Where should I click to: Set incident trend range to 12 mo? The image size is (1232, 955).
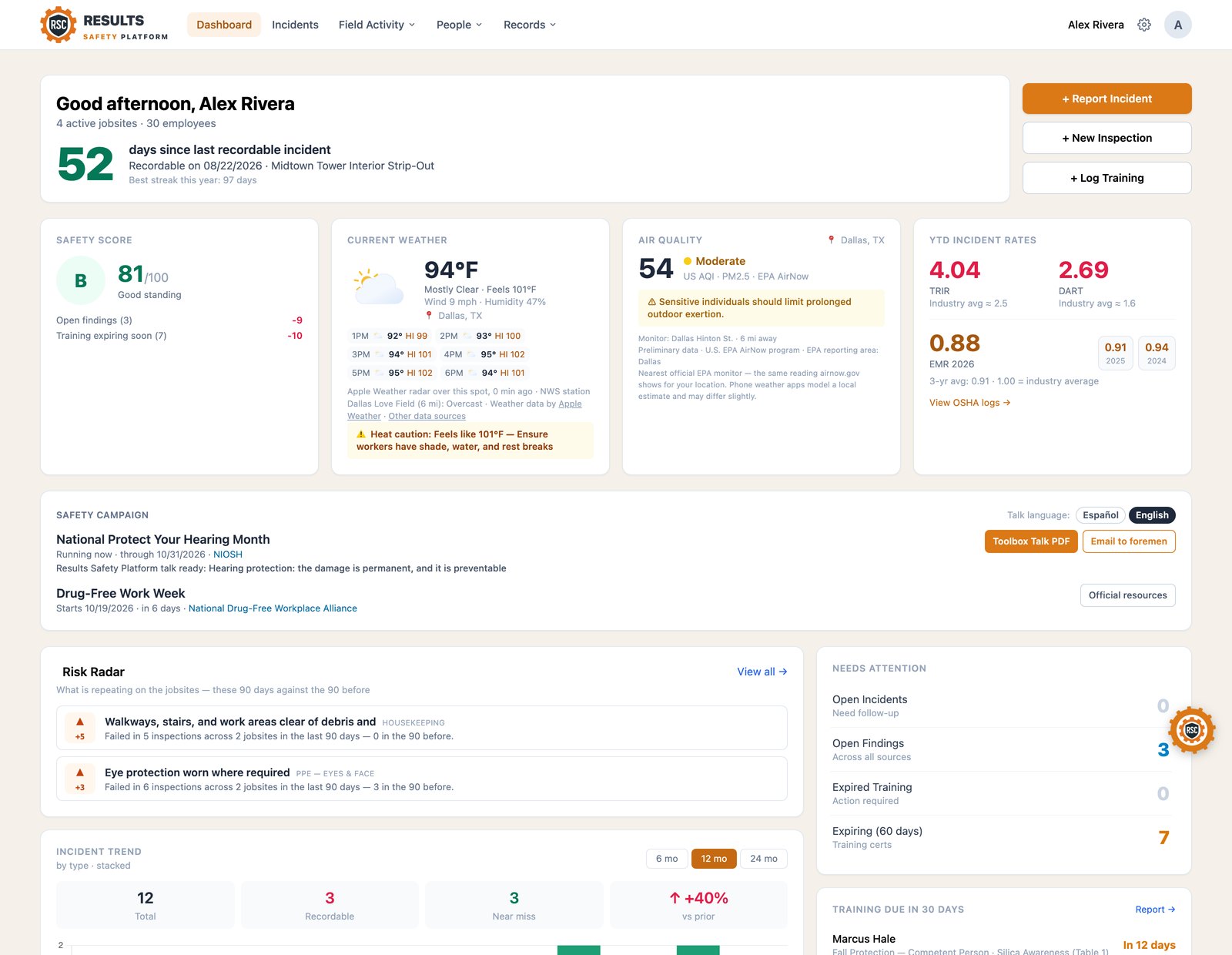[714, 859]
